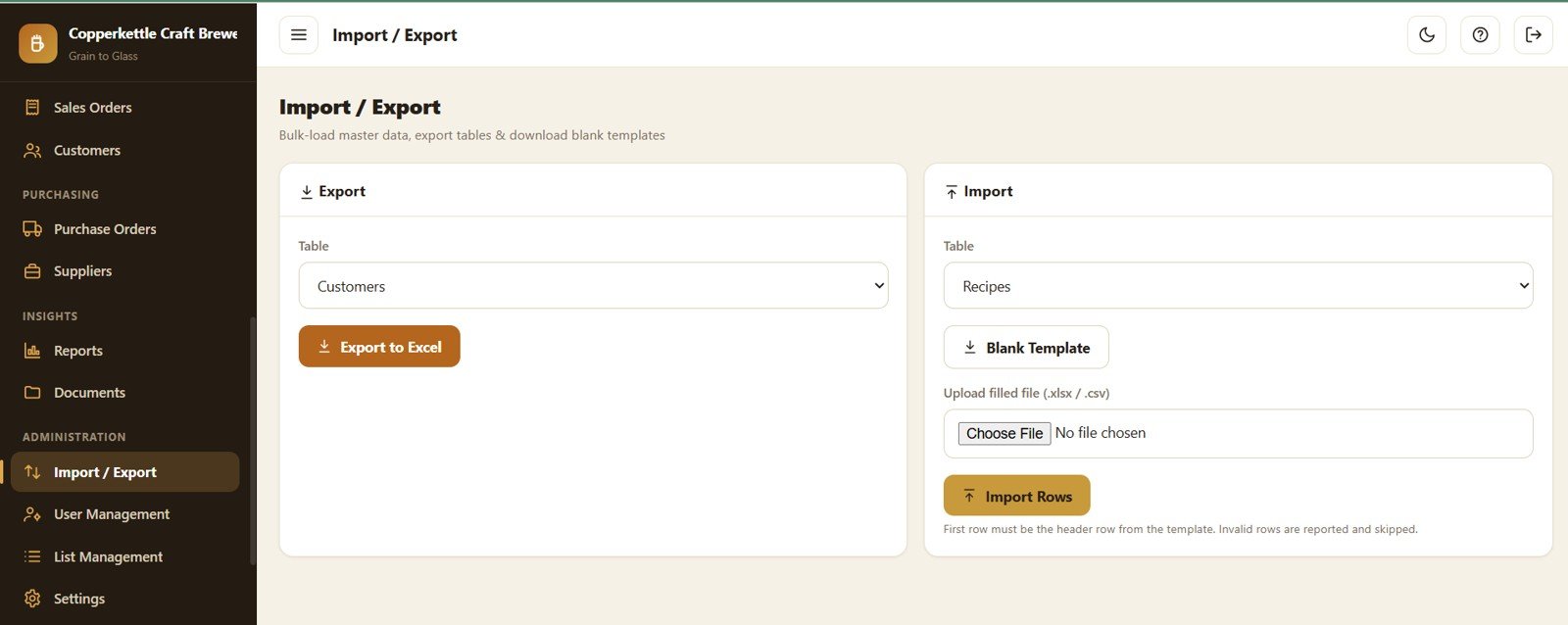The width and height of the screenshot is (1568, 625).
Task: Click the large 'Import / Export' page heading
Action: (x=360, y=107)
